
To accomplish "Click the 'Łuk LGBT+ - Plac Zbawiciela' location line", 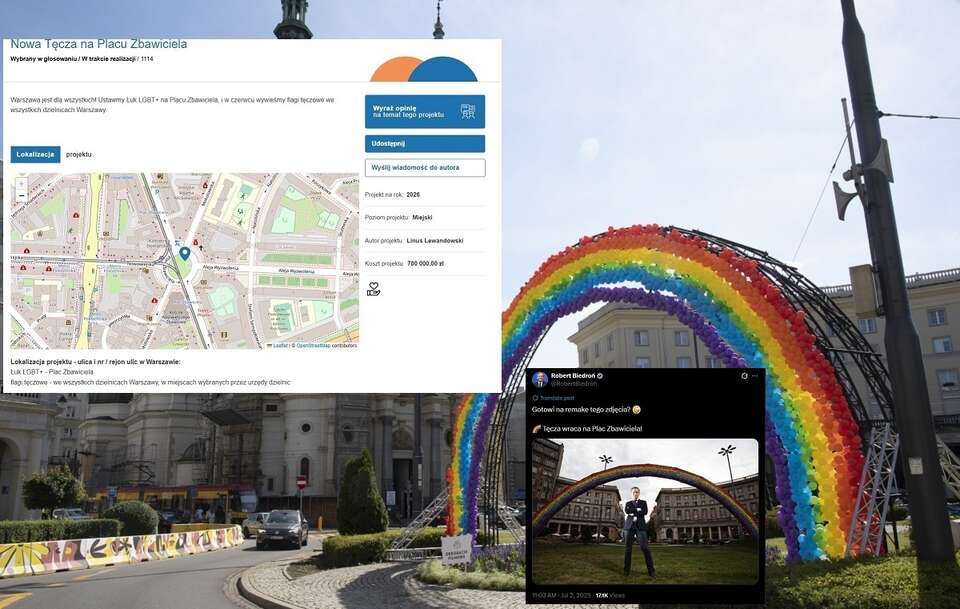I will coord(52,372).
